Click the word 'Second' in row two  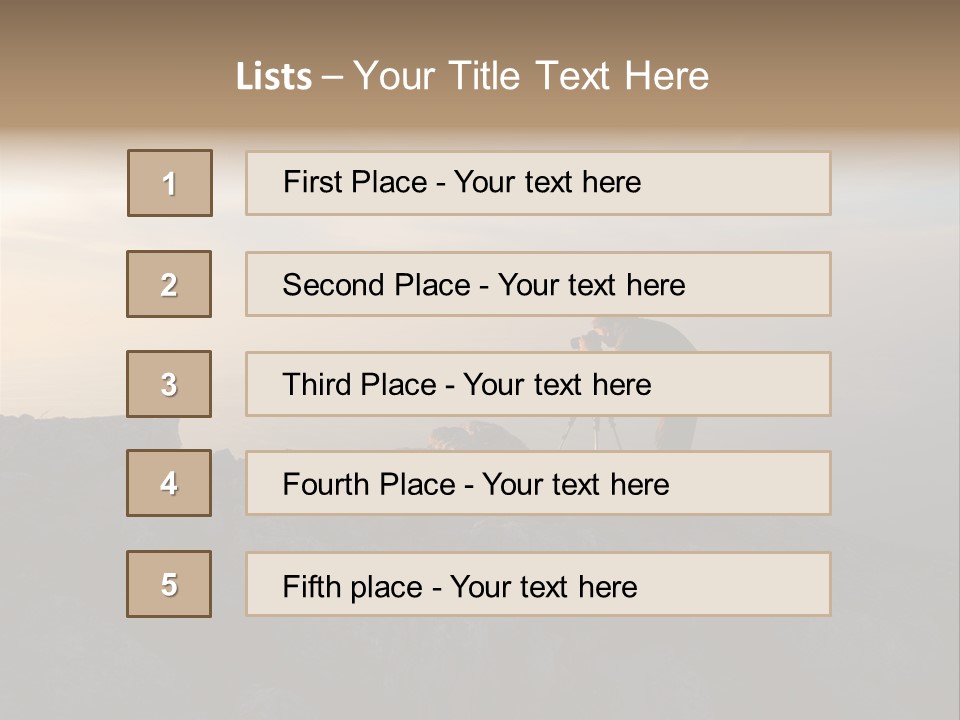point(333,285)
